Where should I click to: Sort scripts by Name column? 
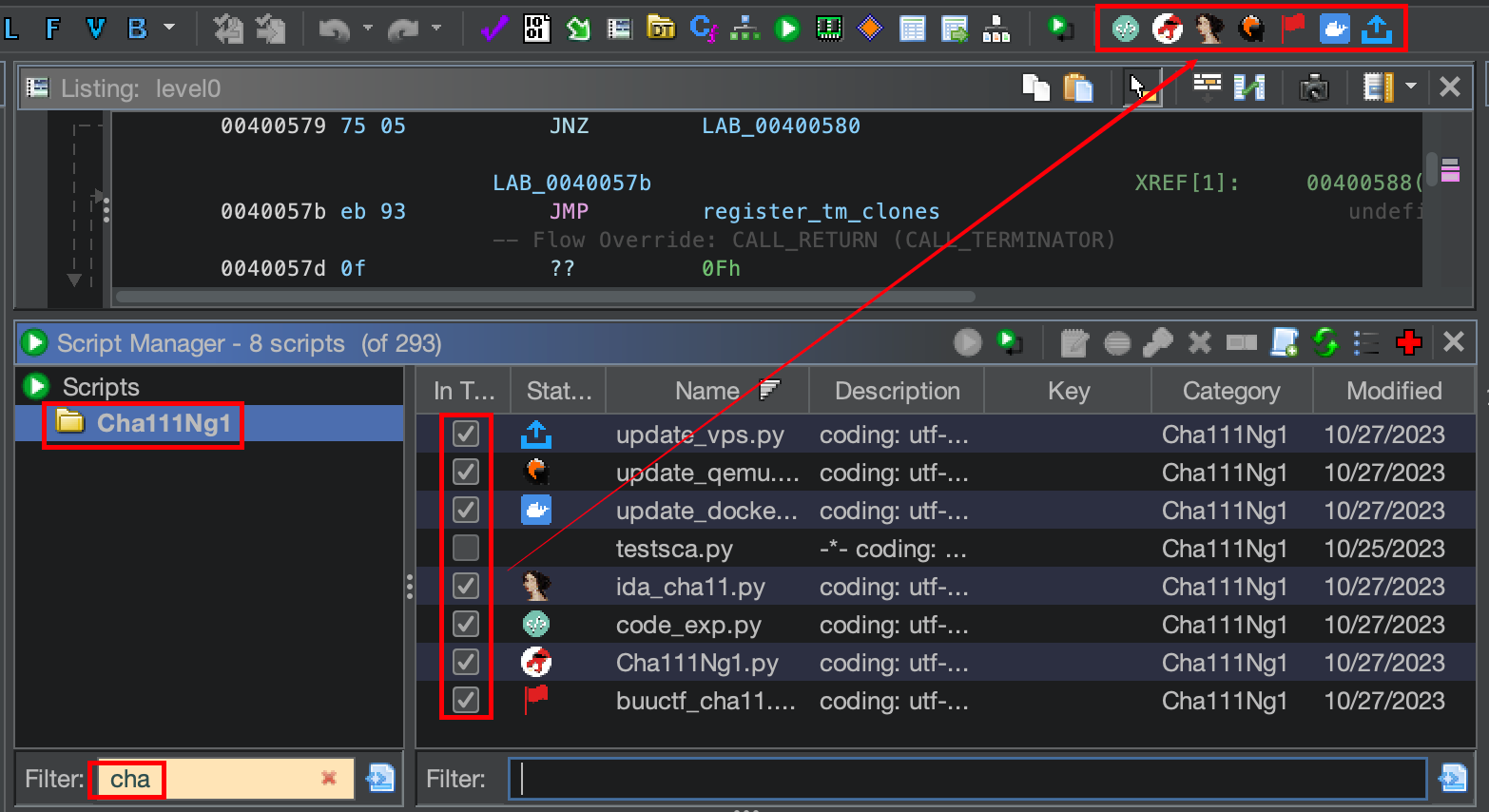707,391
